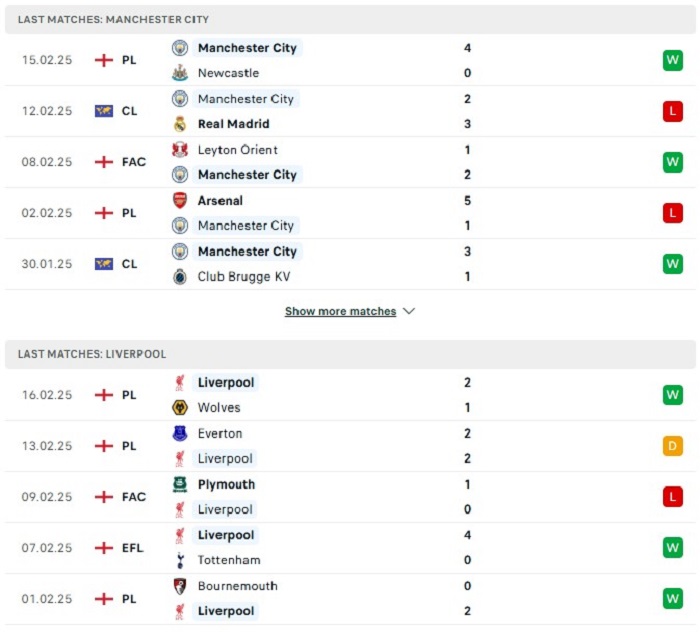Click the Everton club crest icon

pos(180,433)
